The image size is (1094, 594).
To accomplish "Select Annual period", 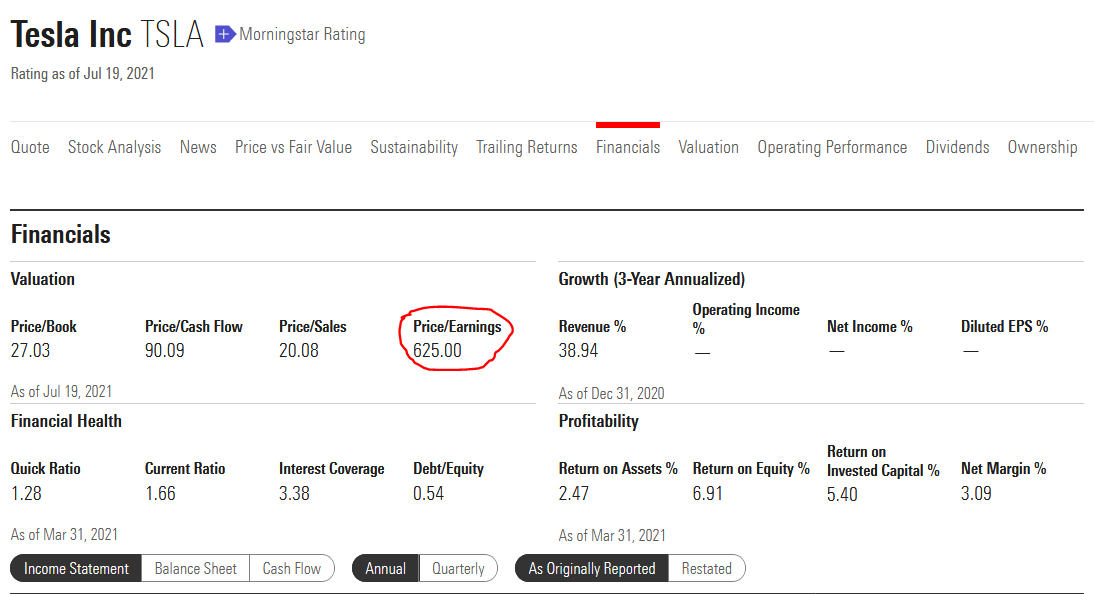I will [385, 569].
